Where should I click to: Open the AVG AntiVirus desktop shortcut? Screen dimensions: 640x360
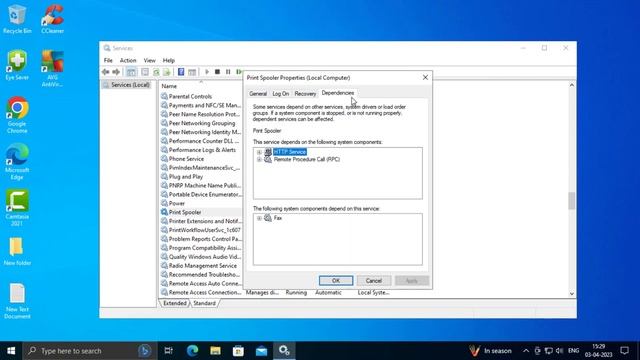click(52, 69)
